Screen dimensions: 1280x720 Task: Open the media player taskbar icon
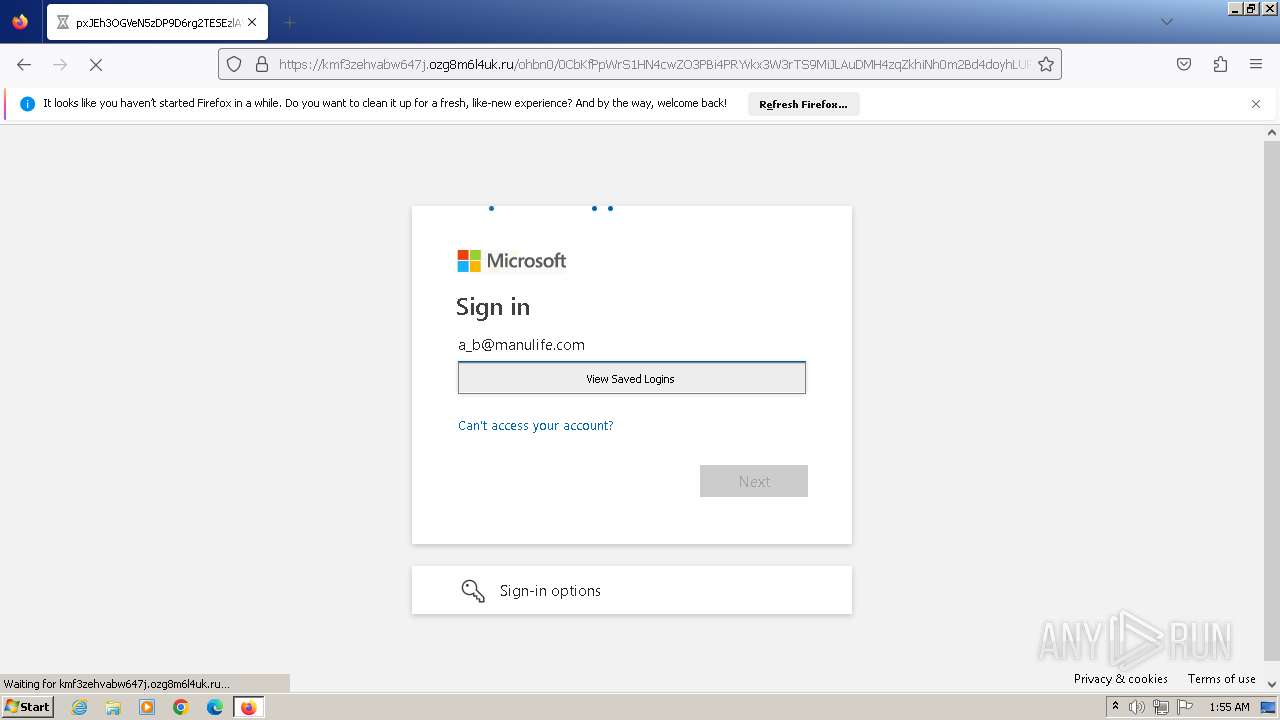[147, 707]
